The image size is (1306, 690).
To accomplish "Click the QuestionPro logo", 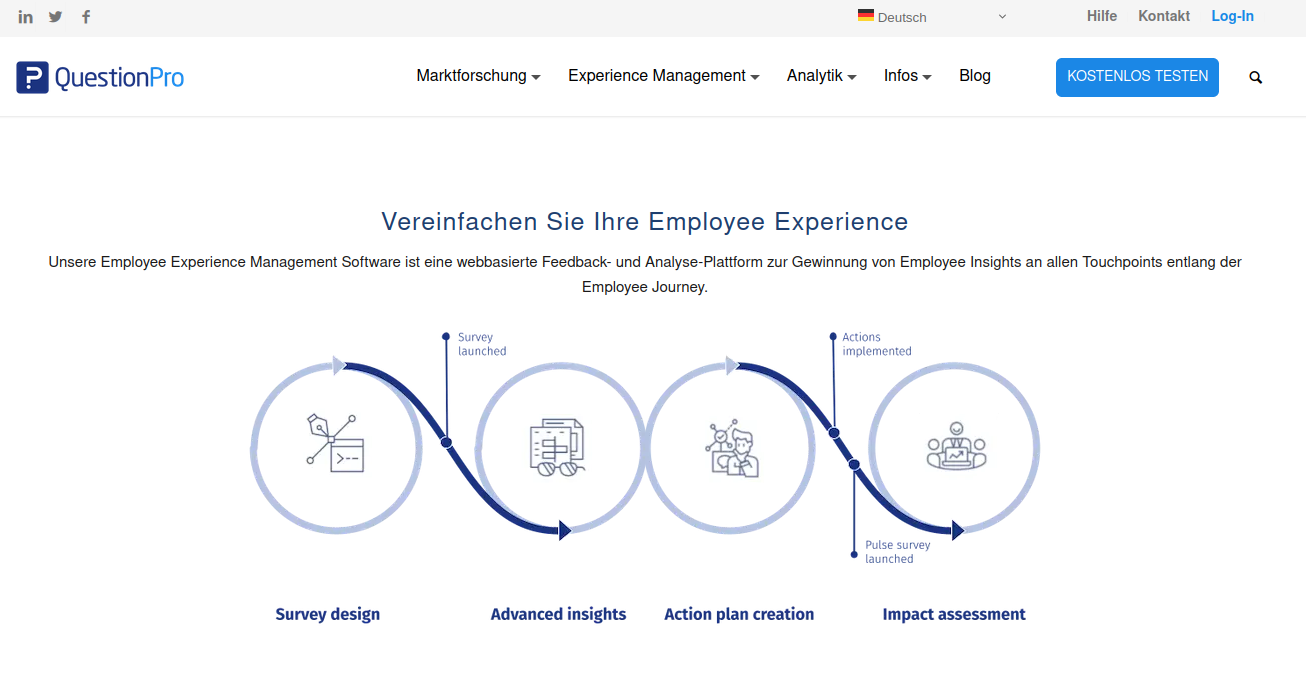I will coord(100,77).
